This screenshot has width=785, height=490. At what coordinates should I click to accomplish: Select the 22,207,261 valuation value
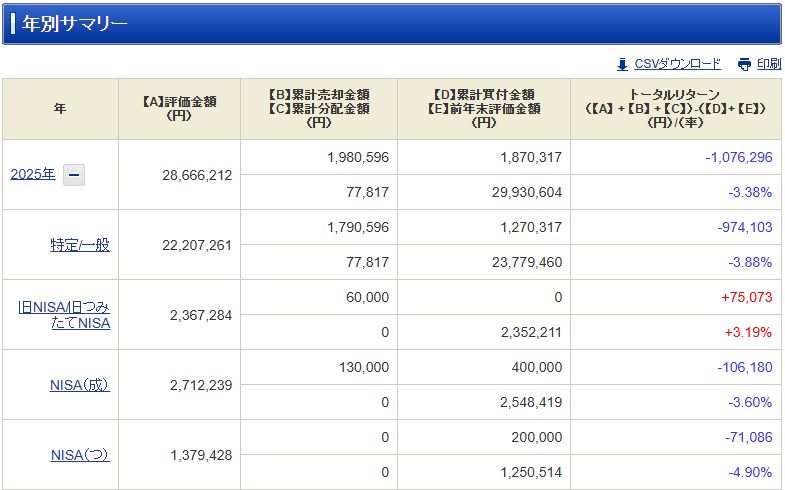tap(197, 245)
